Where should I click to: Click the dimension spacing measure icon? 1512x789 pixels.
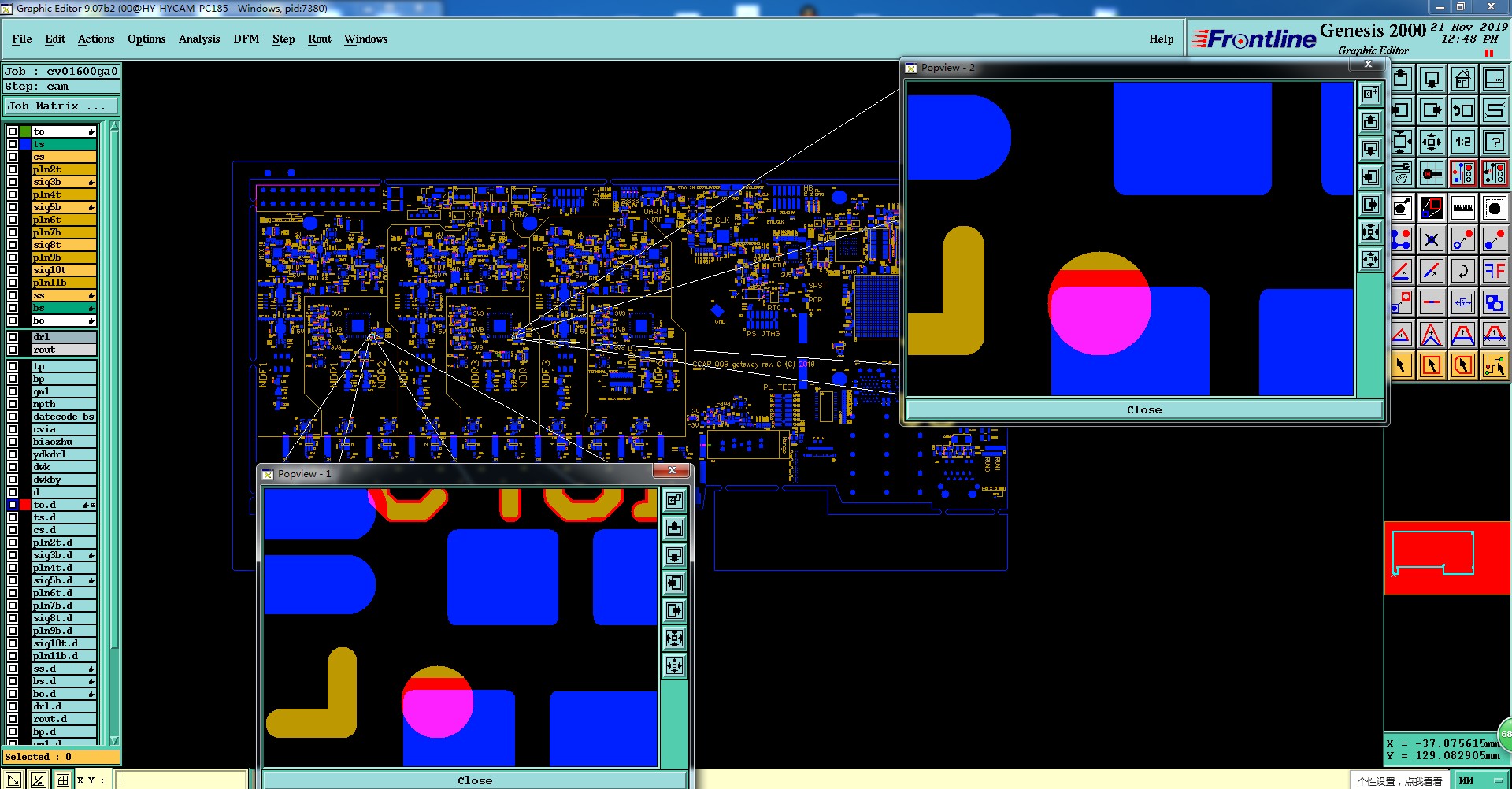coord(1463,302)
